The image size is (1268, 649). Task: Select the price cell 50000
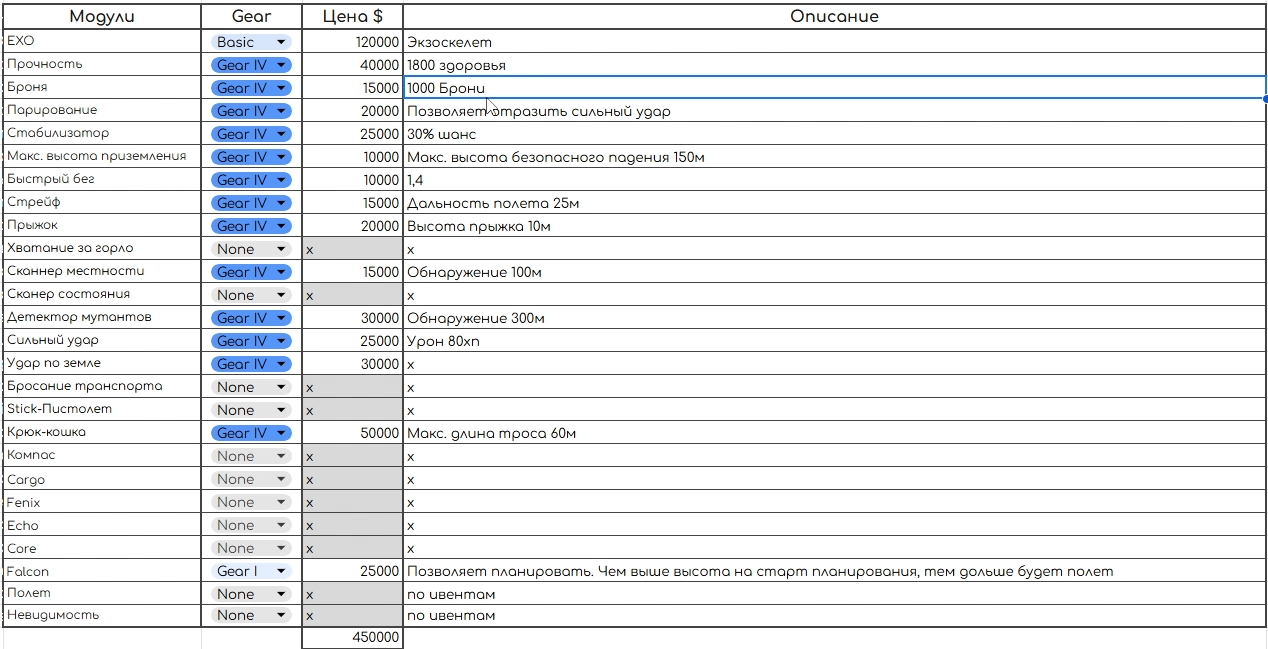(352, 433)
